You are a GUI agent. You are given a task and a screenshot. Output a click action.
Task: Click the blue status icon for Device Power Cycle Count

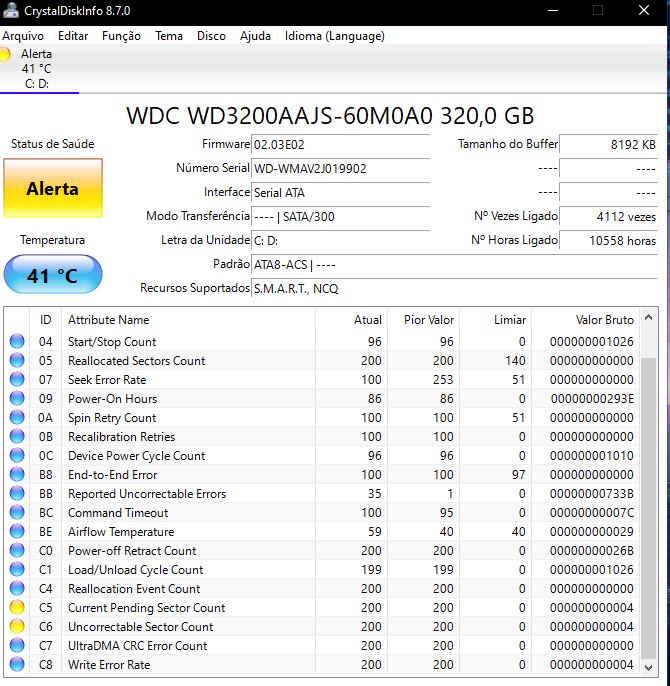pos(17,455)
